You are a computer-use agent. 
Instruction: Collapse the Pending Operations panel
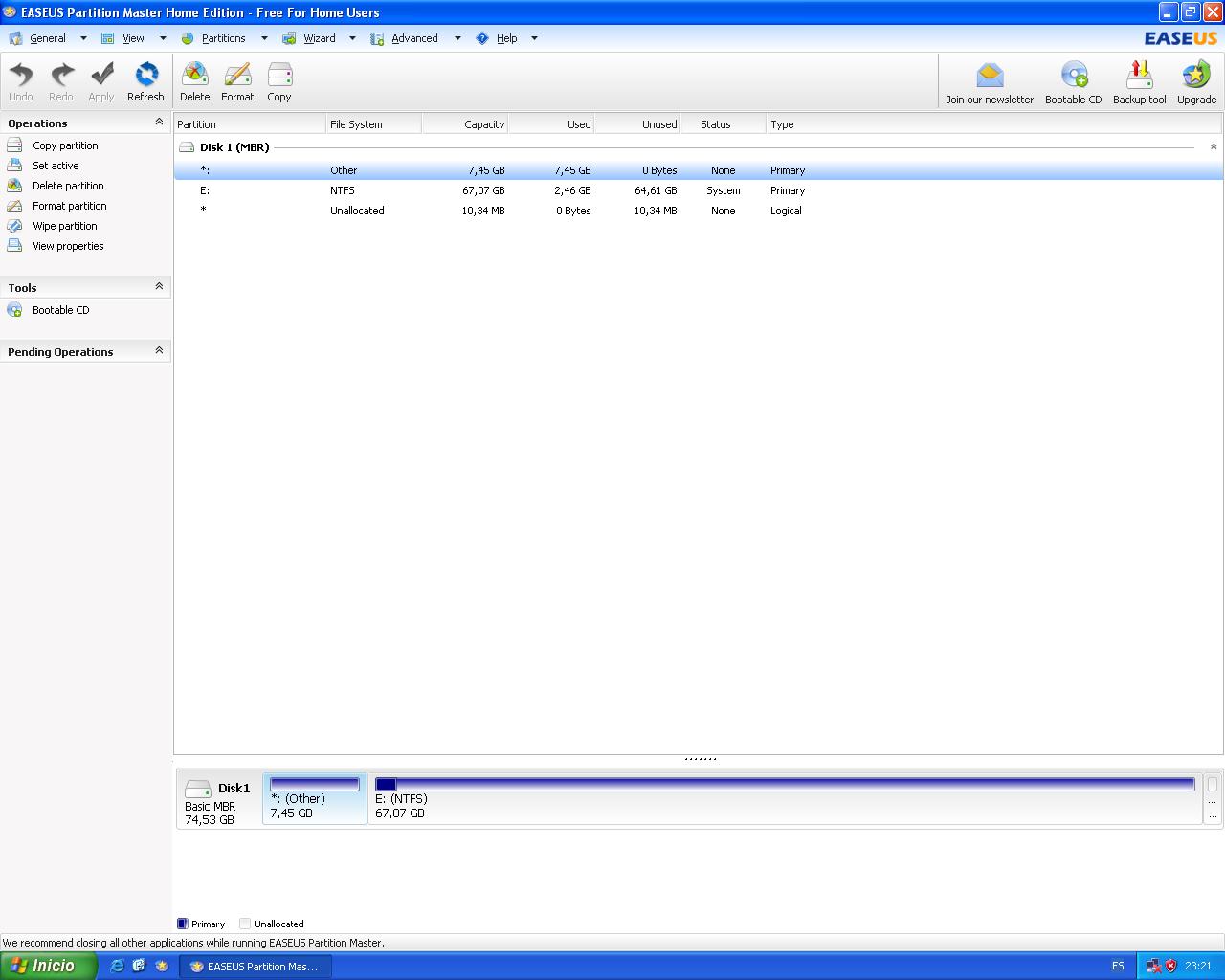(x=159, y=351)
